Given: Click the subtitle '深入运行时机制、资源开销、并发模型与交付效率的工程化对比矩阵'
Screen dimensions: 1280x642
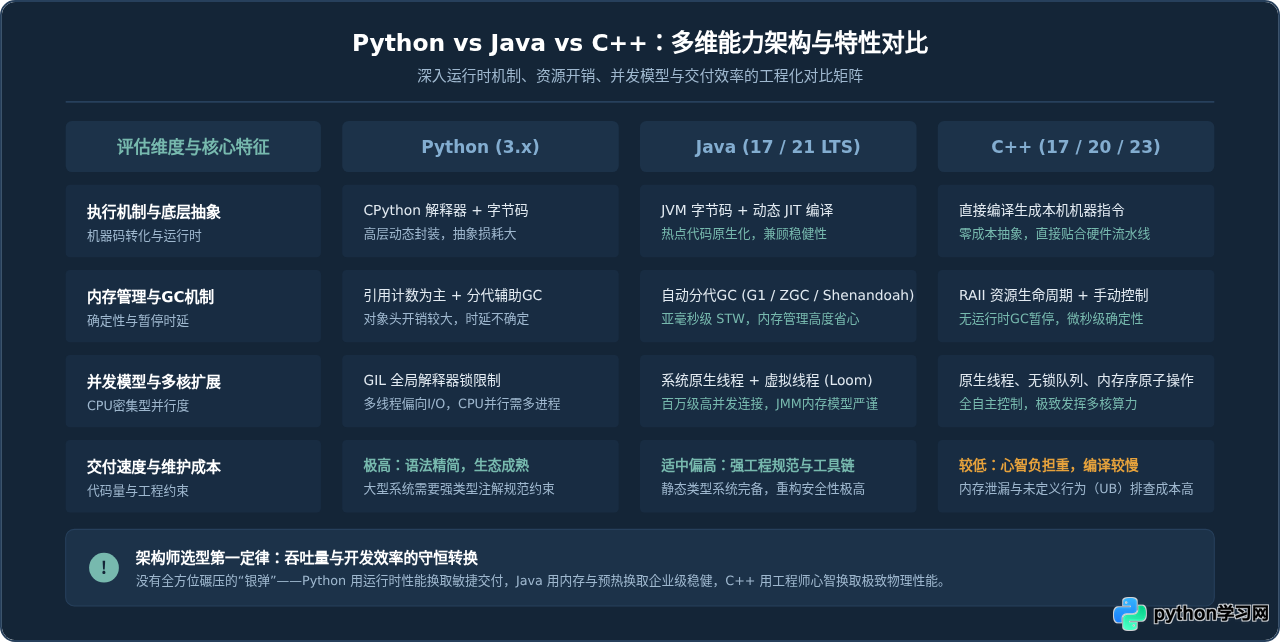Looking at the screenshot, I should [640, 76].
